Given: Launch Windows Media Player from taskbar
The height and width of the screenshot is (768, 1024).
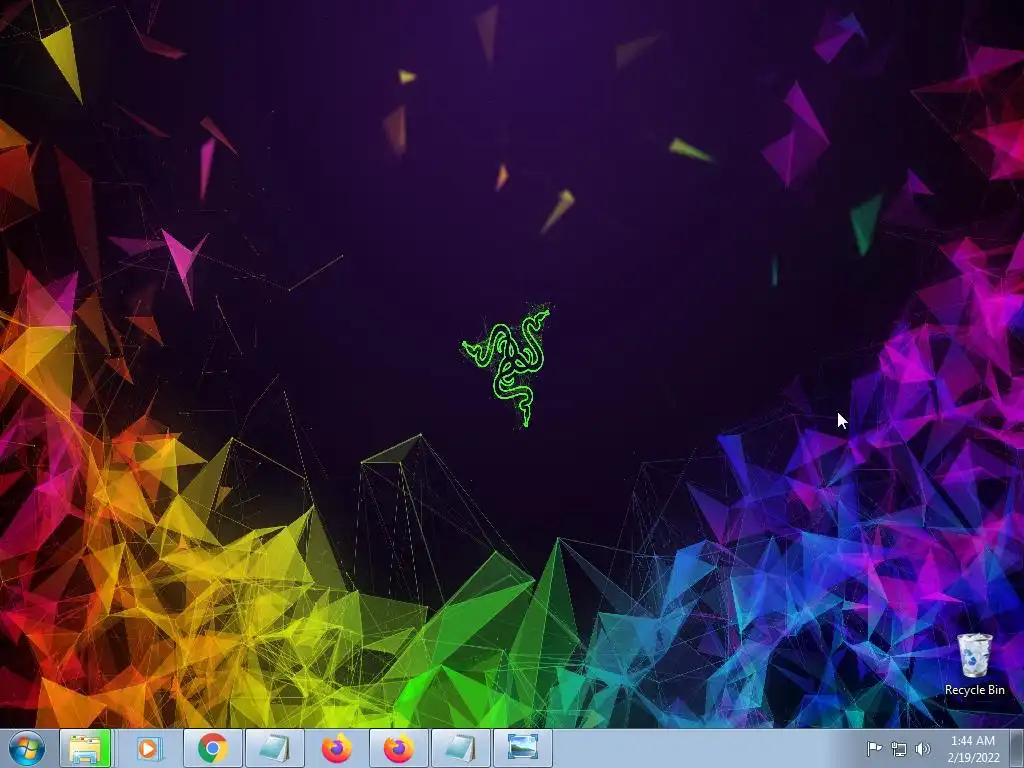Looking at the screenshot, I should (151, 748).
